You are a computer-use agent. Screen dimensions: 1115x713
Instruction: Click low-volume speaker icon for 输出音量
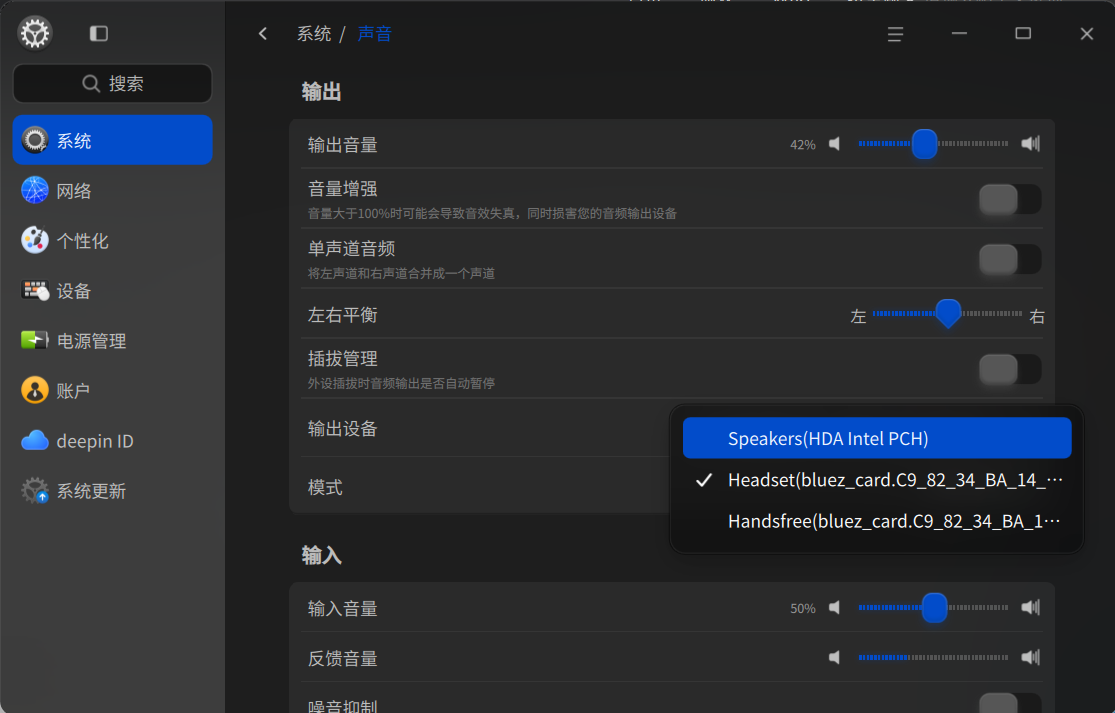click(x=835, y=144)
